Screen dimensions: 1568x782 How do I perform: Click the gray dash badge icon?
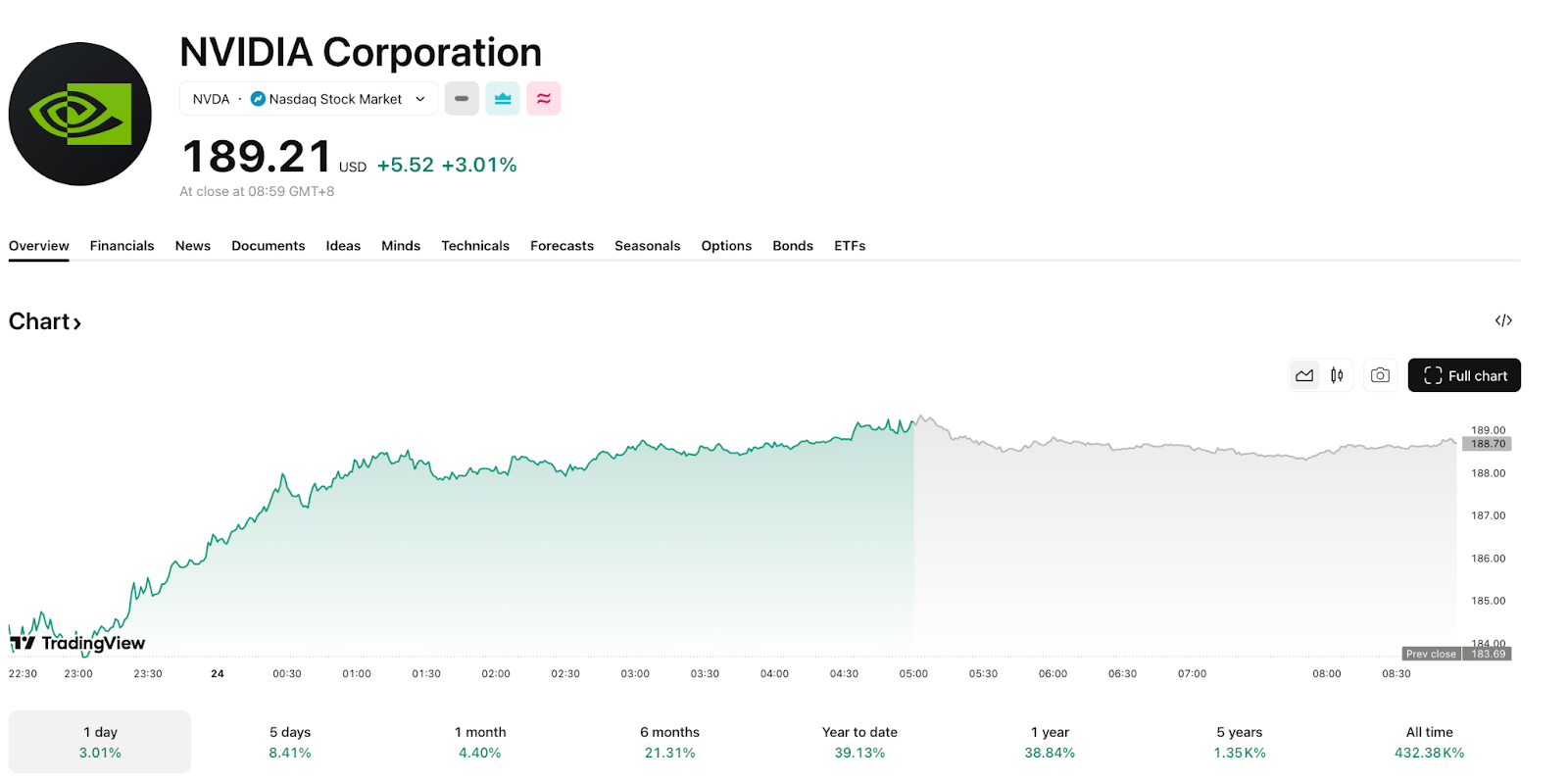click(x=462, y=98)
